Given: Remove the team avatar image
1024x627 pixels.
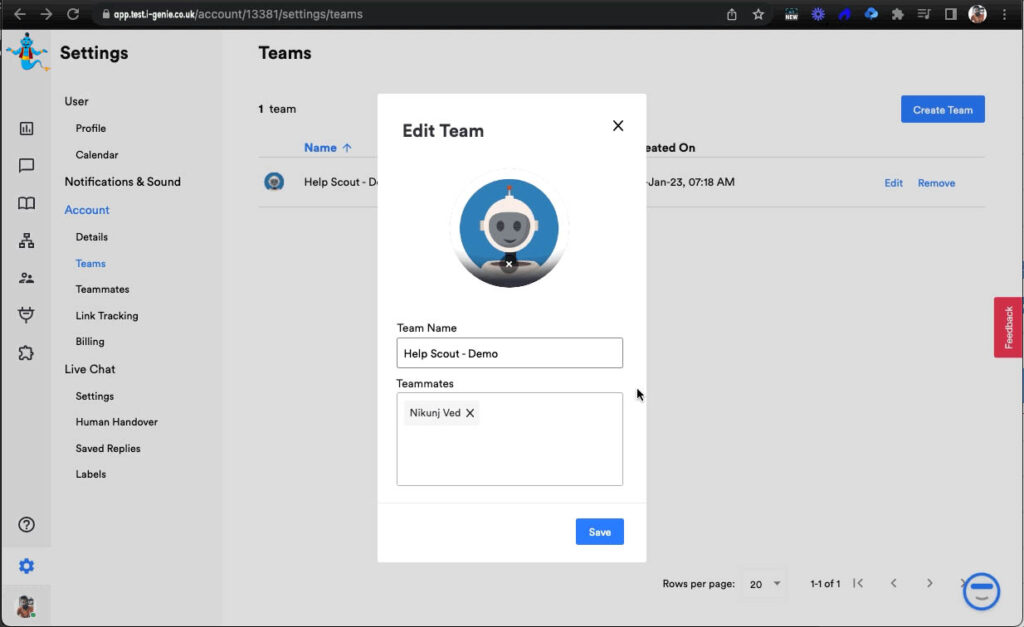Looking at the screenshot, I should pyautogui.click(x=509, y=265).
